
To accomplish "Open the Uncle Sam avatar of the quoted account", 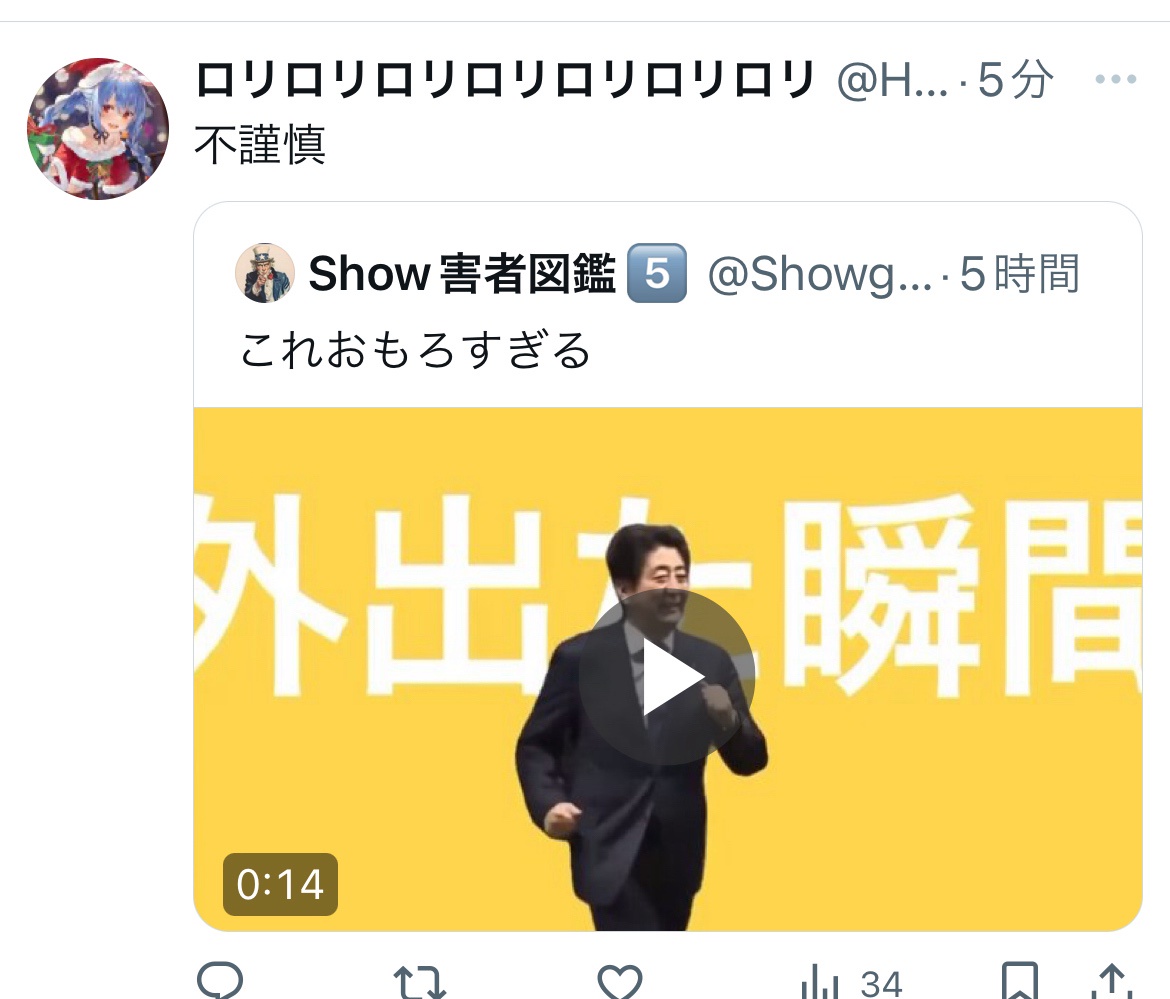I will [265, 273].
